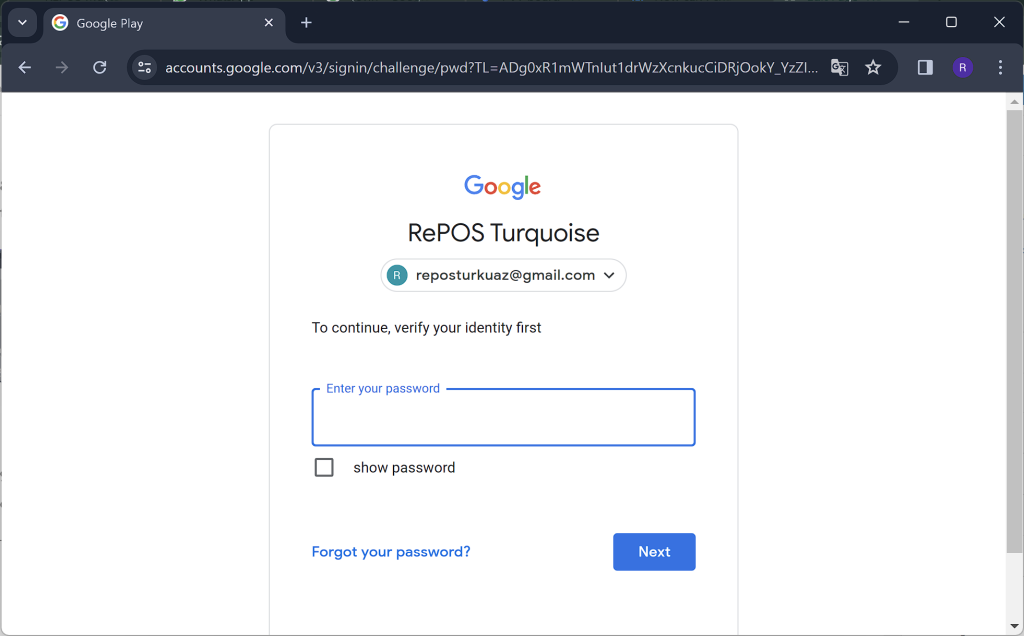The image size is (1024, 636).
Task: Go back to the previous page
Action: coord(25,67)
